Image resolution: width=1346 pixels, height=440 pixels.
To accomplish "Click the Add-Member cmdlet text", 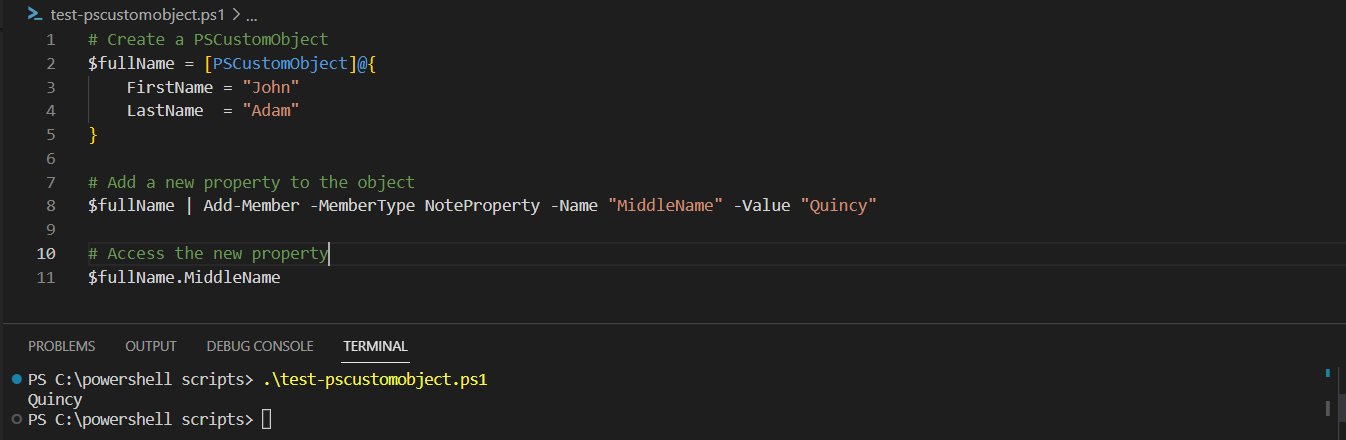I will pyautogui.click(x=251, y=206).
